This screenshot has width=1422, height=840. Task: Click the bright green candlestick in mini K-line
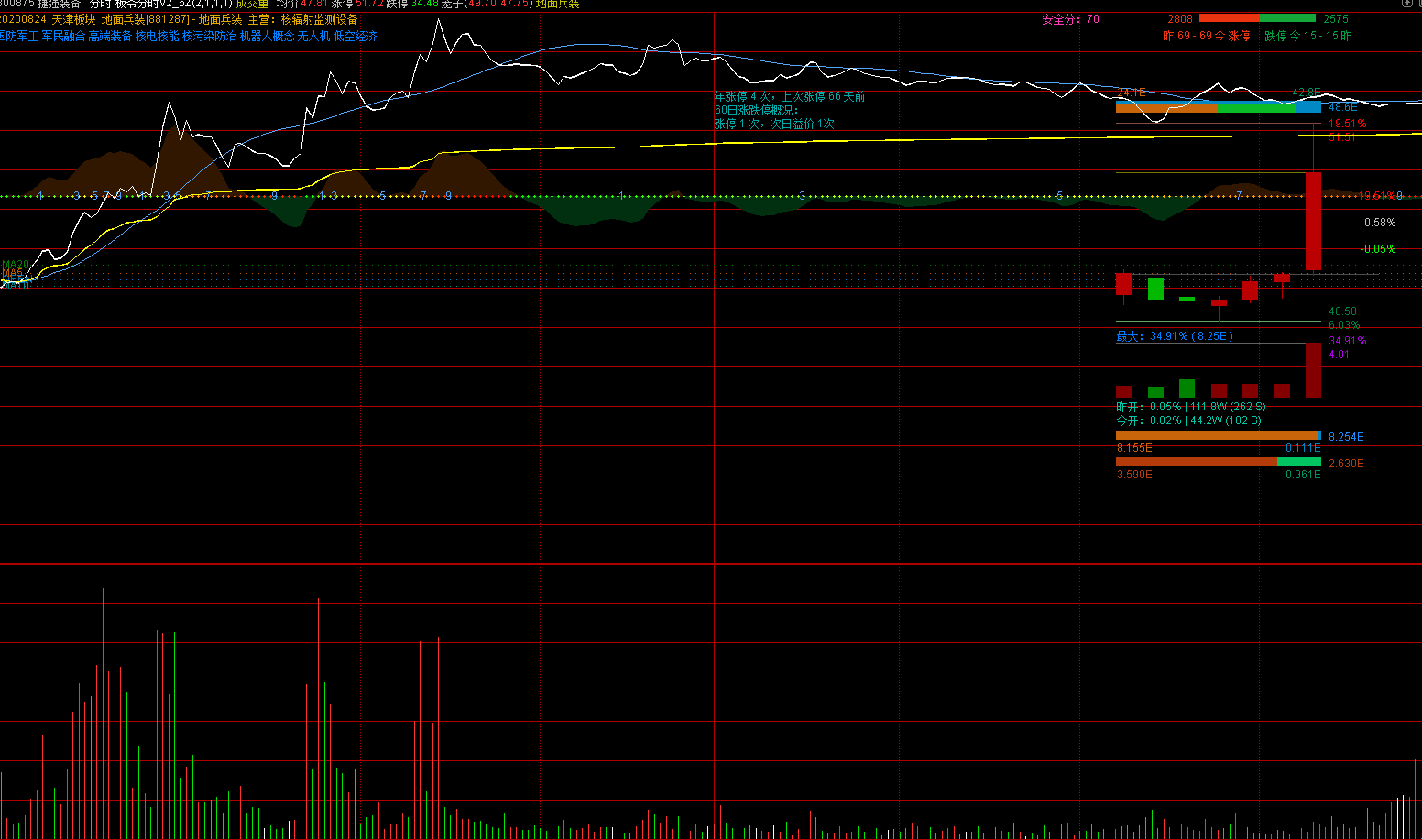coord(1155,289)
